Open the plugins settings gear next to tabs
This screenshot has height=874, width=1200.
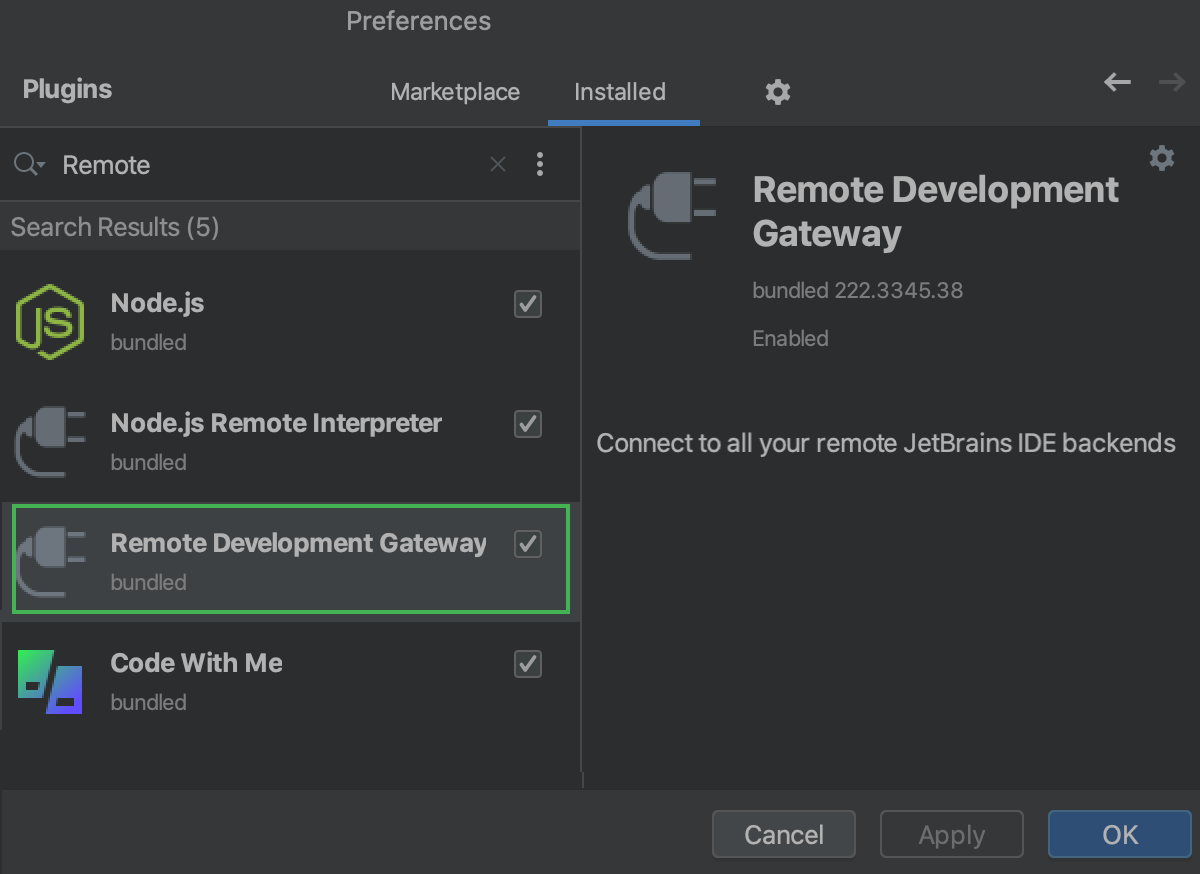point(778,92)
